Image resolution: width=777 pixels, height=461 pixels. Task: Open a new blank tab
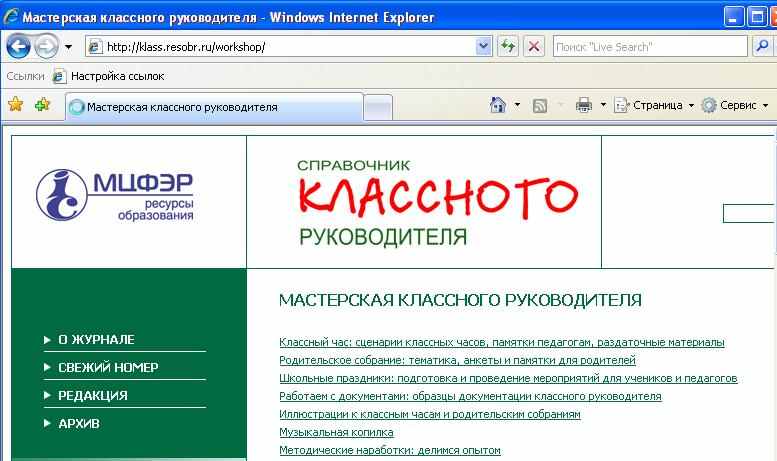(378, 108)
